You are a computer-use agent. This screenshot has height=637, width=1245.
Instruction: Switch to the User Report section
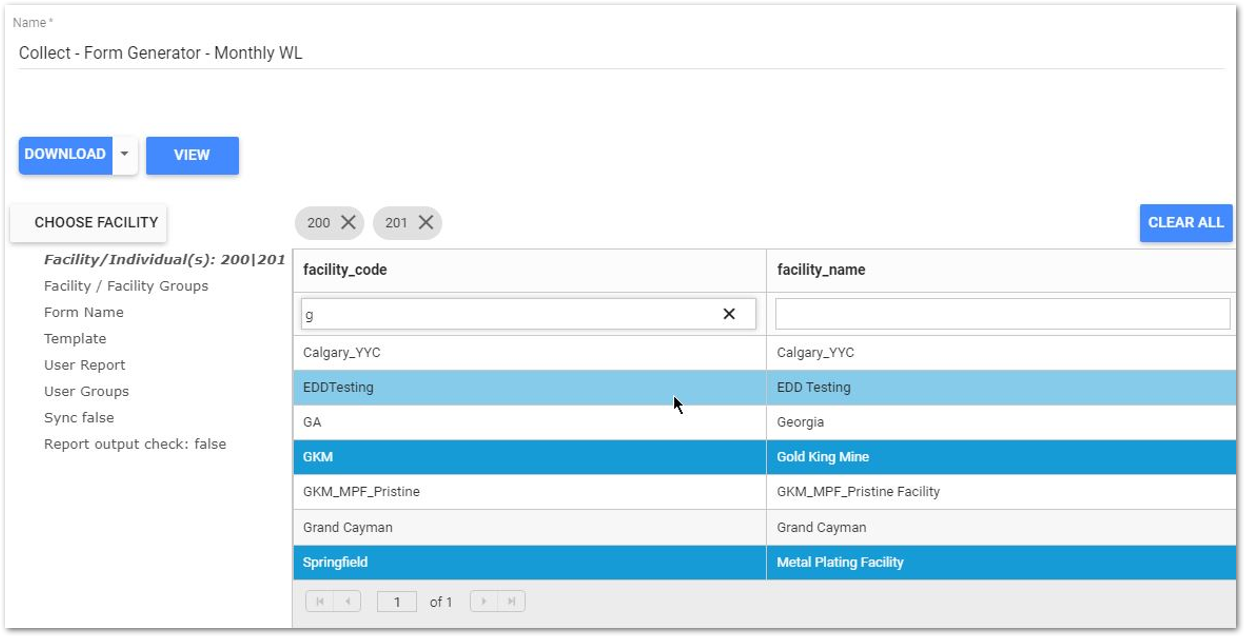84,364
